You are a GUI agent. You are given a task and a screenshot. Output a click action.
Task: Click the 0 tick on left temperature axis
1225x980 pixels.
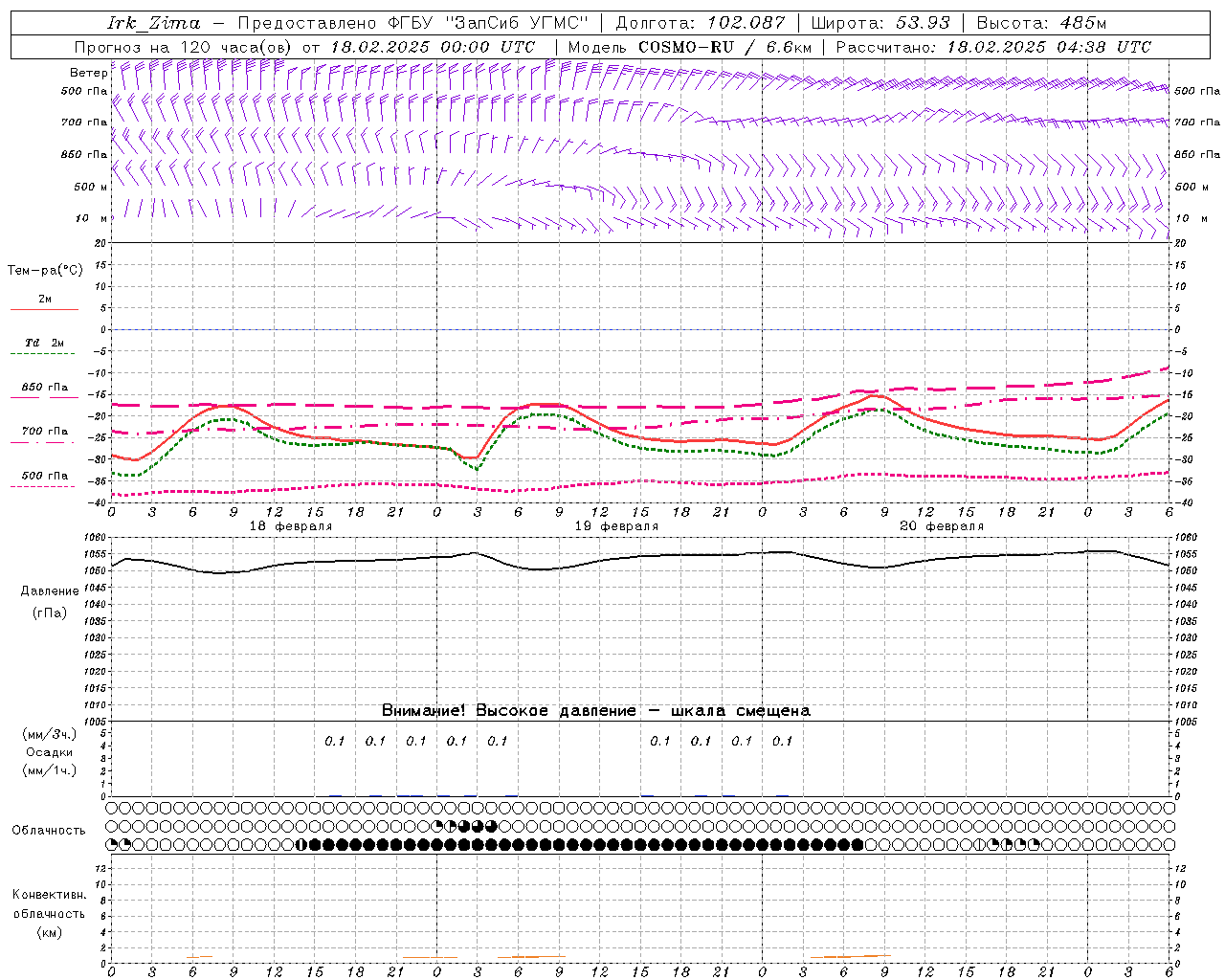click(104, 329)
